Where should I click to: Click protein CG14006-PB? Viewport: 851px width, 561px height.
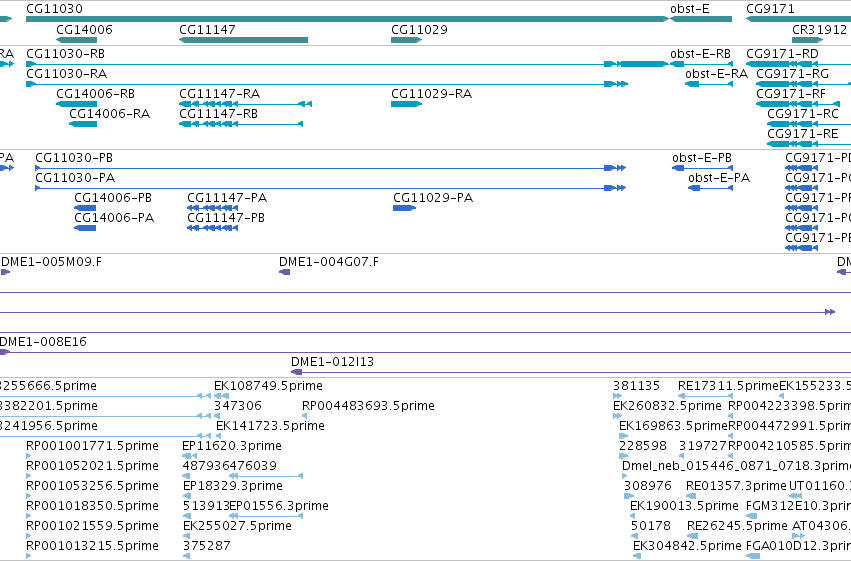tap(85, 208)
